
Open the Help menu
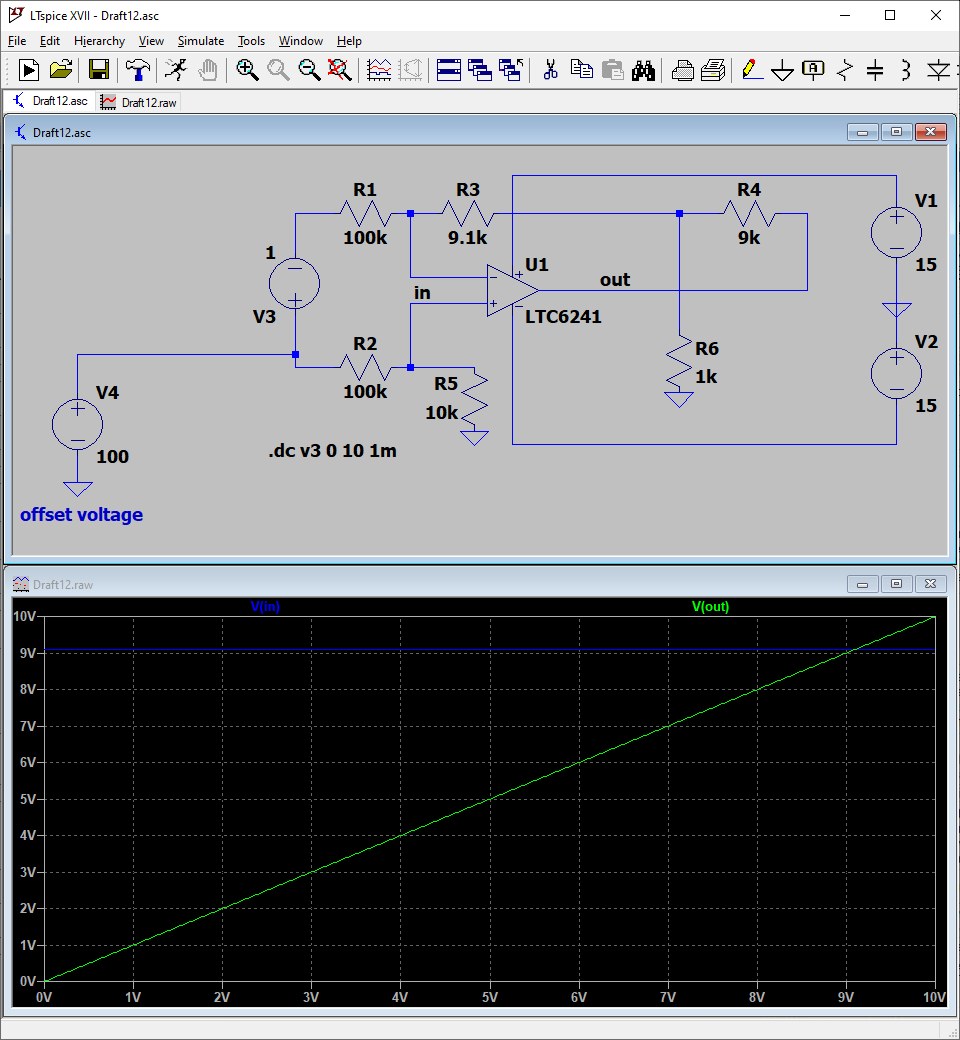(349, 41)
